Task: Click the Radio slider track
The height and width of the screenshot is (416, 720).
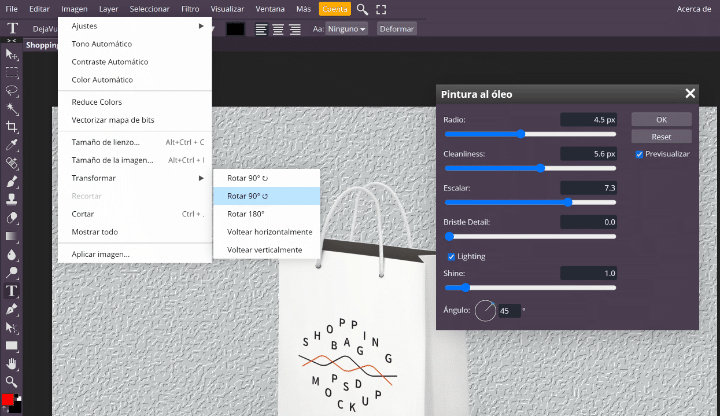Action: click(x=530, y=134)
